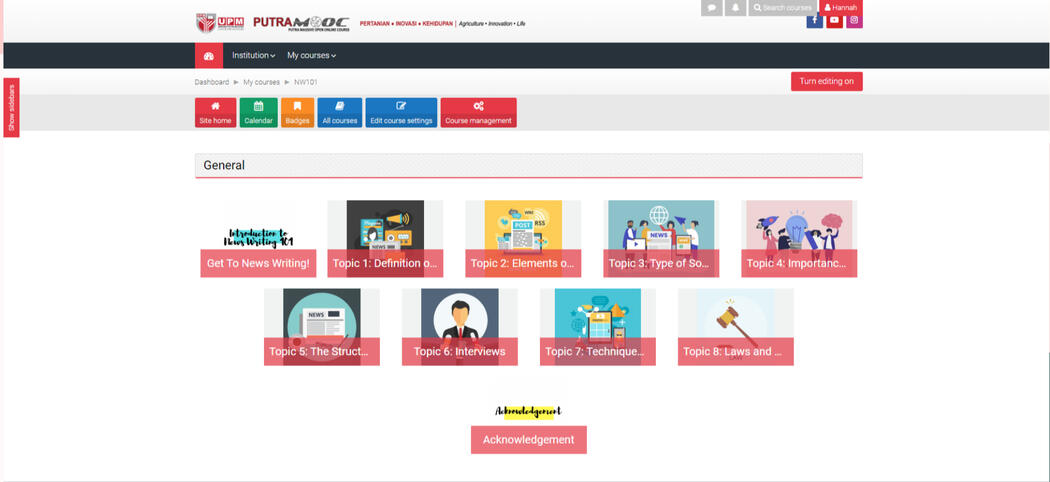Screen dimensions: 1050x482
Task: Open the Hannah user menu
Action: point(840,8)
